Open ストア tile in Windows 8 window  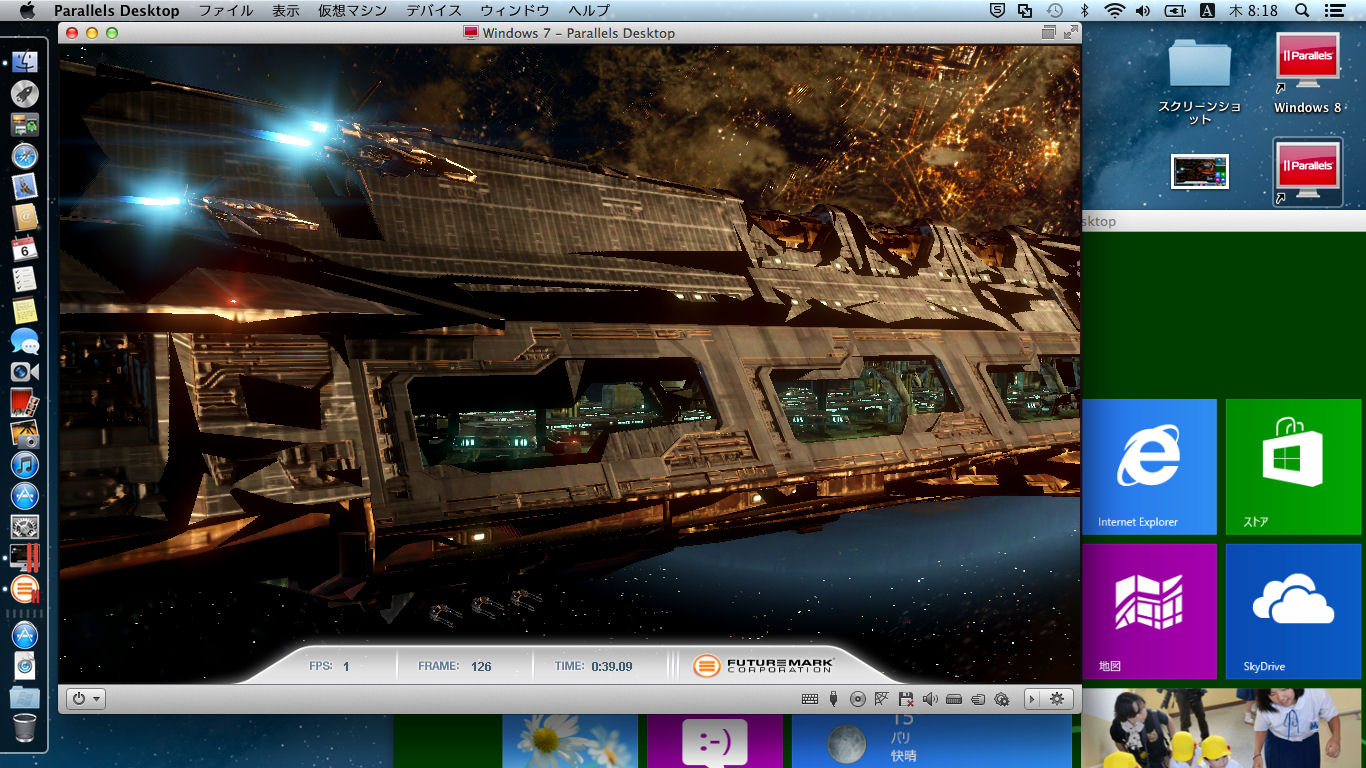point(1293,467)
